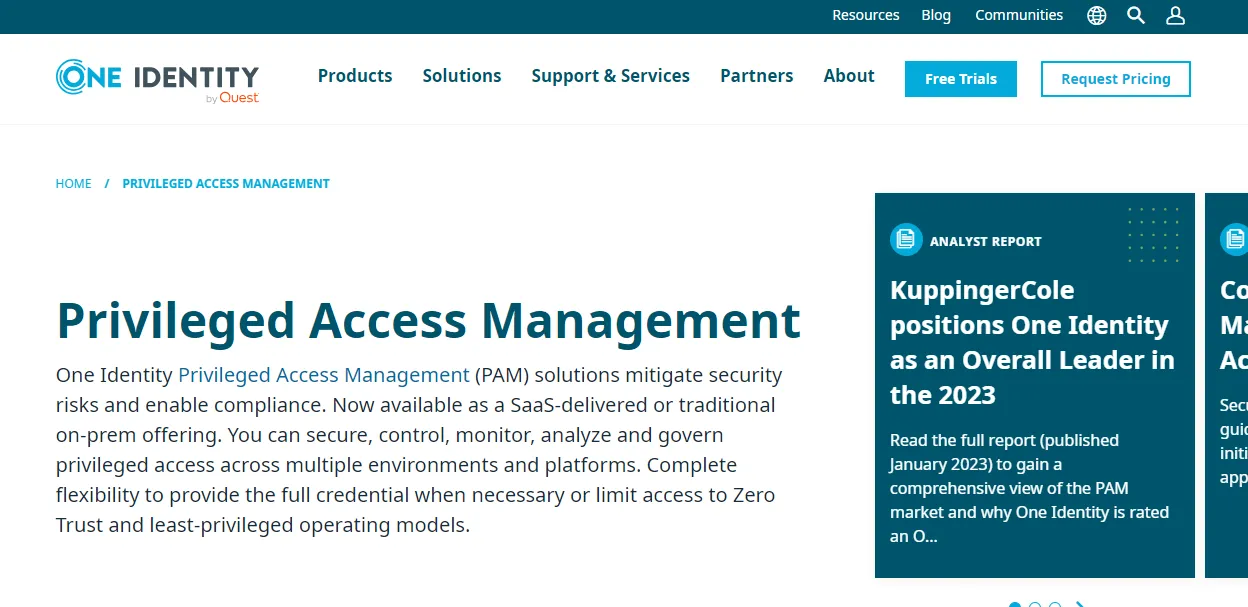Click the Free Trials button
This screenshot has height=607, width=1248.
(961, 79)
